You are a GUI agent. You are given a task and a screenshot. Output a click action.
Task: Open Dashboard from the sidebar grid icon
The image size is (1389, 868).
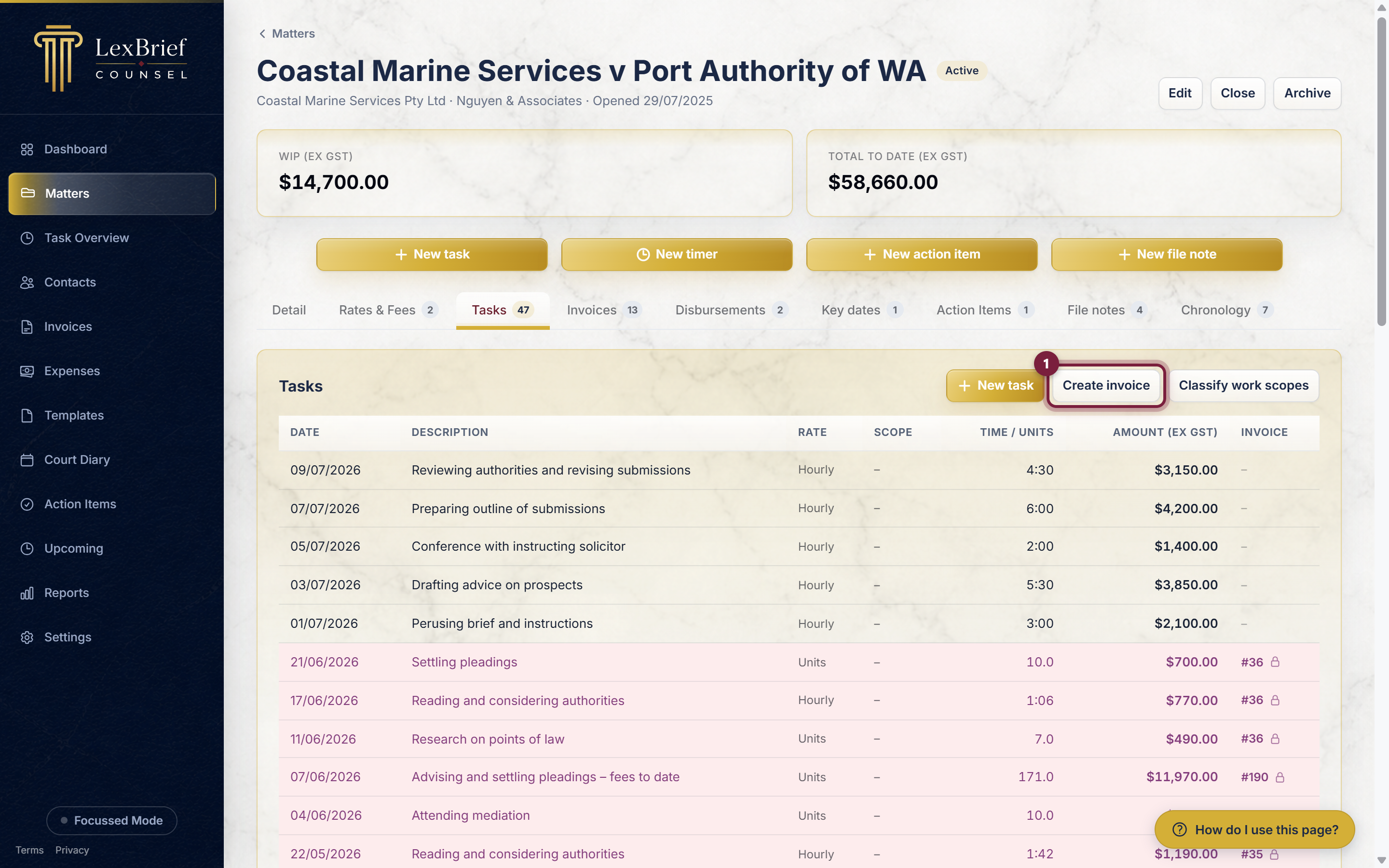click(27, 149)
